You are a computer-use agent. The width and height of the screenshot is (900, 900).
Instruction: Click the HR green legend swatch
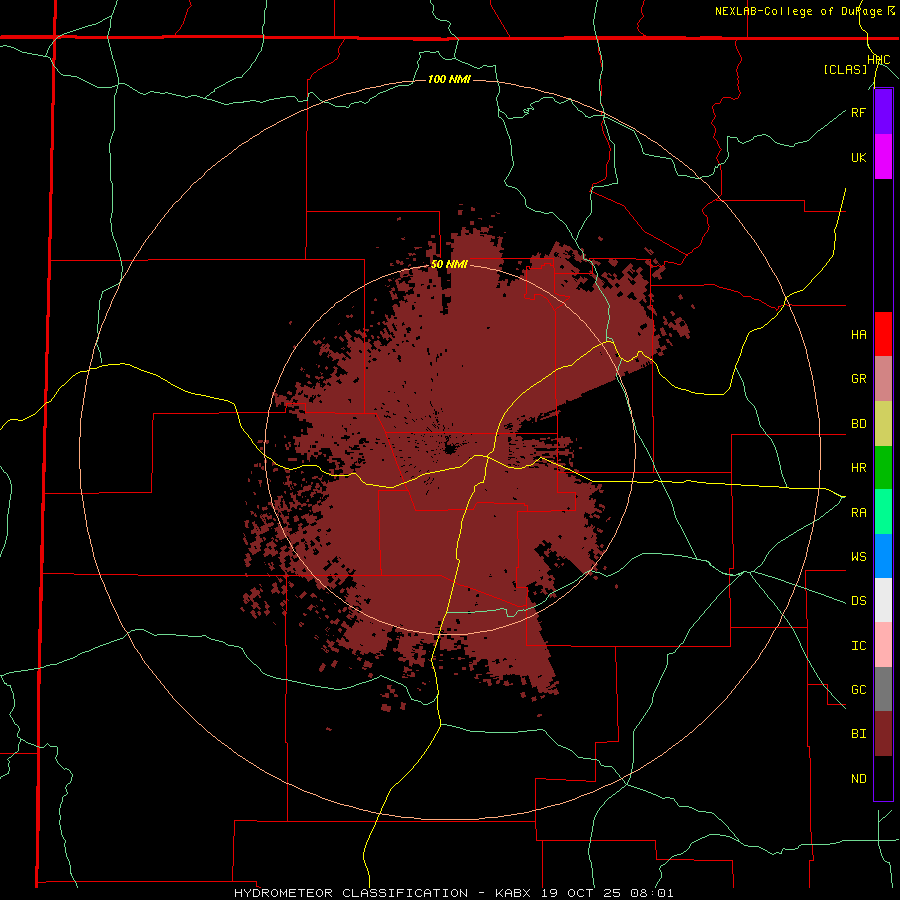pos(883,467)
